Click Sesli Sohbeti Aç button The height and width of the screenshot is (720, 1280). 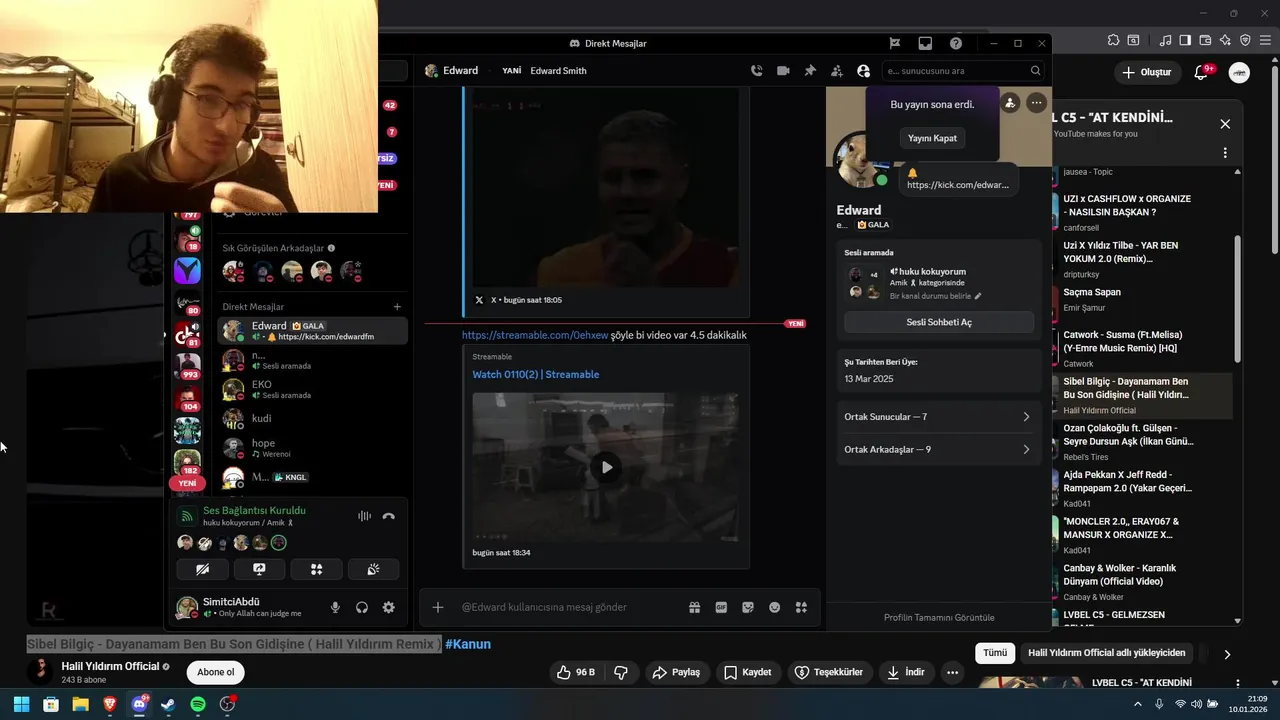tap(939, 322)
